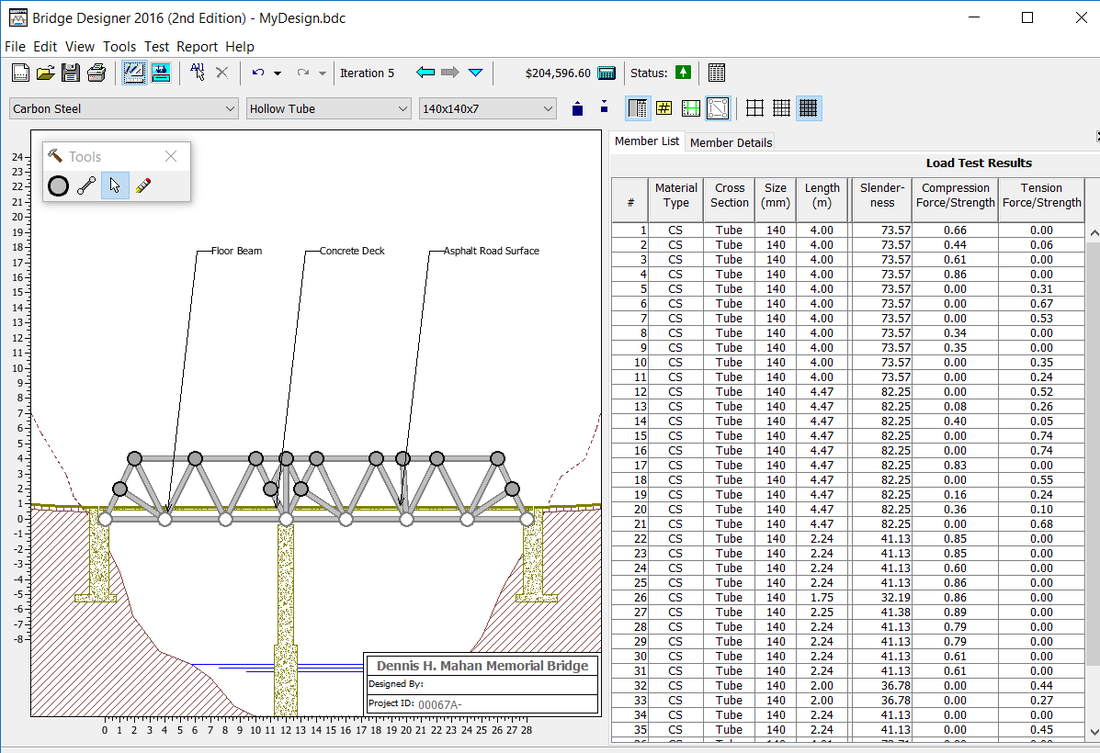Screen dimensions: 1100x753
Task: Undo the last action
Action: pos(258,72)
